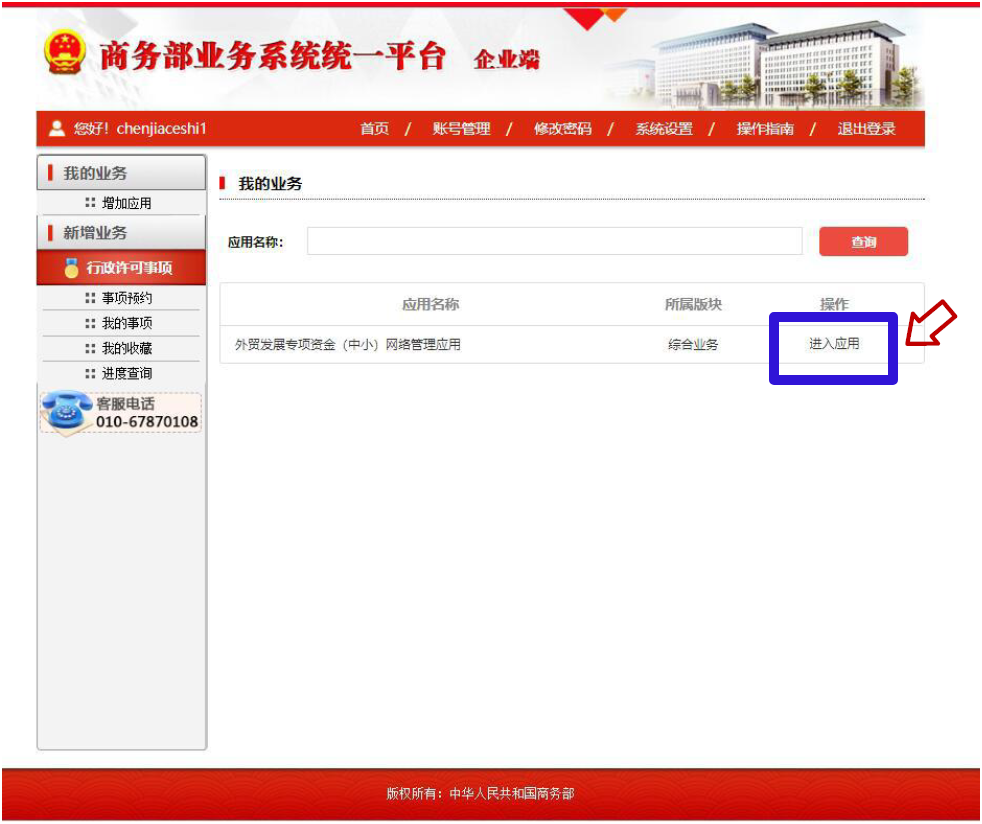
Task: Open 事项预约 in the sidebar
Action: [x=127, y=298]
